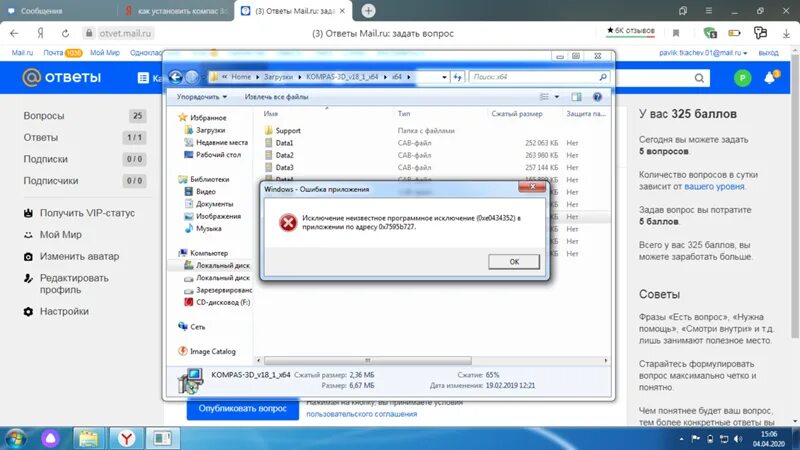Sort by Имя column header
This screenshot has height=450, width=800.
(x=271, y=114)
